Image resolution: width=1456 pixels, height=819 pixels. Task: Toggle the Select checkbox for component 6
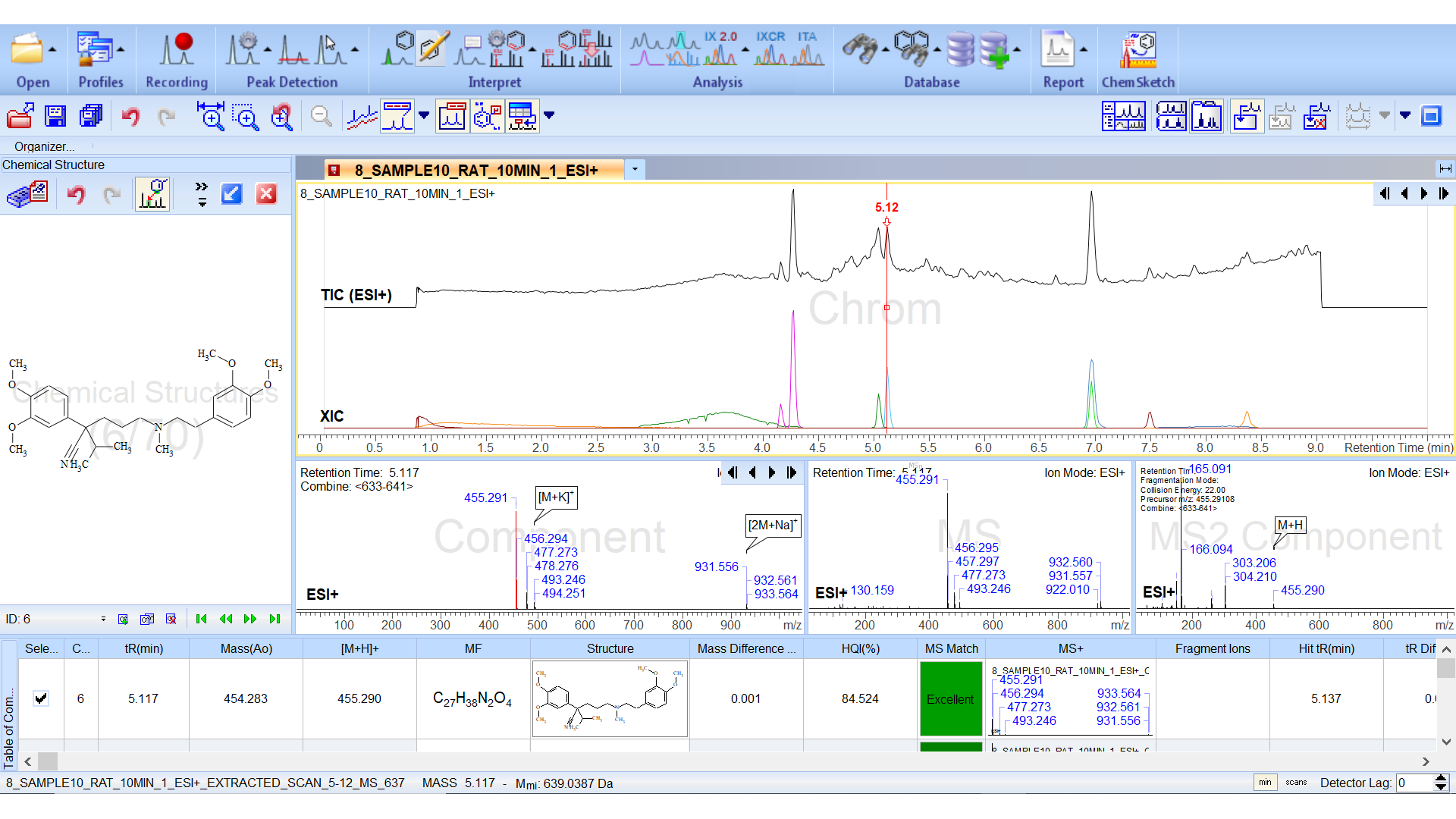(x=41, y=698)
